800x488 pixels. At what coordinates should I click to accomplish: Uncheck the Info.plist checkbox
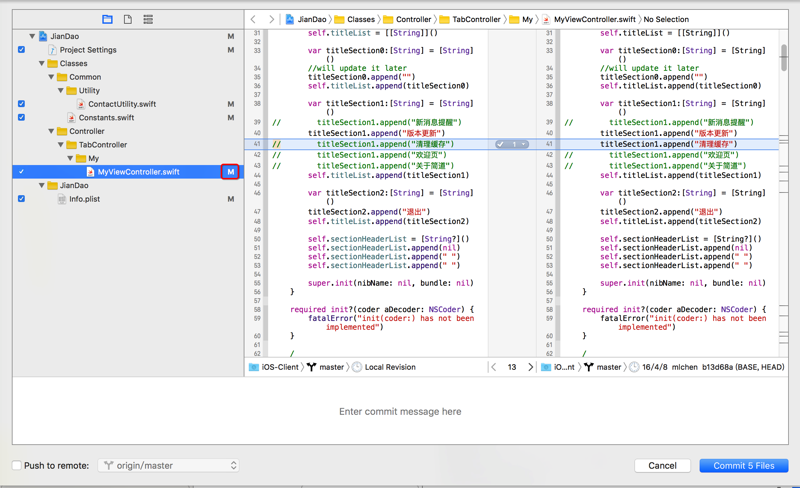click(21, 199)
